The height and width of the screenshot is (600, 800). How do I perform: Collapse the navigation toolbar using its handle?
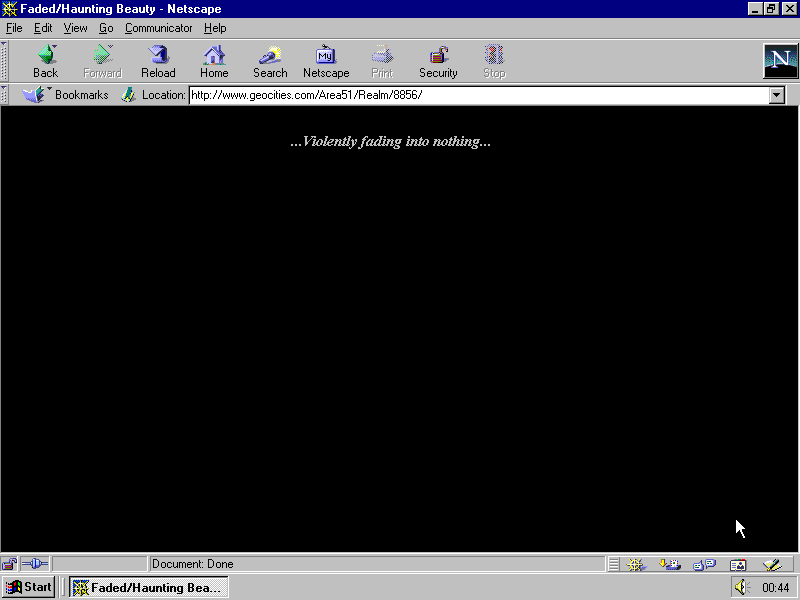5,61
